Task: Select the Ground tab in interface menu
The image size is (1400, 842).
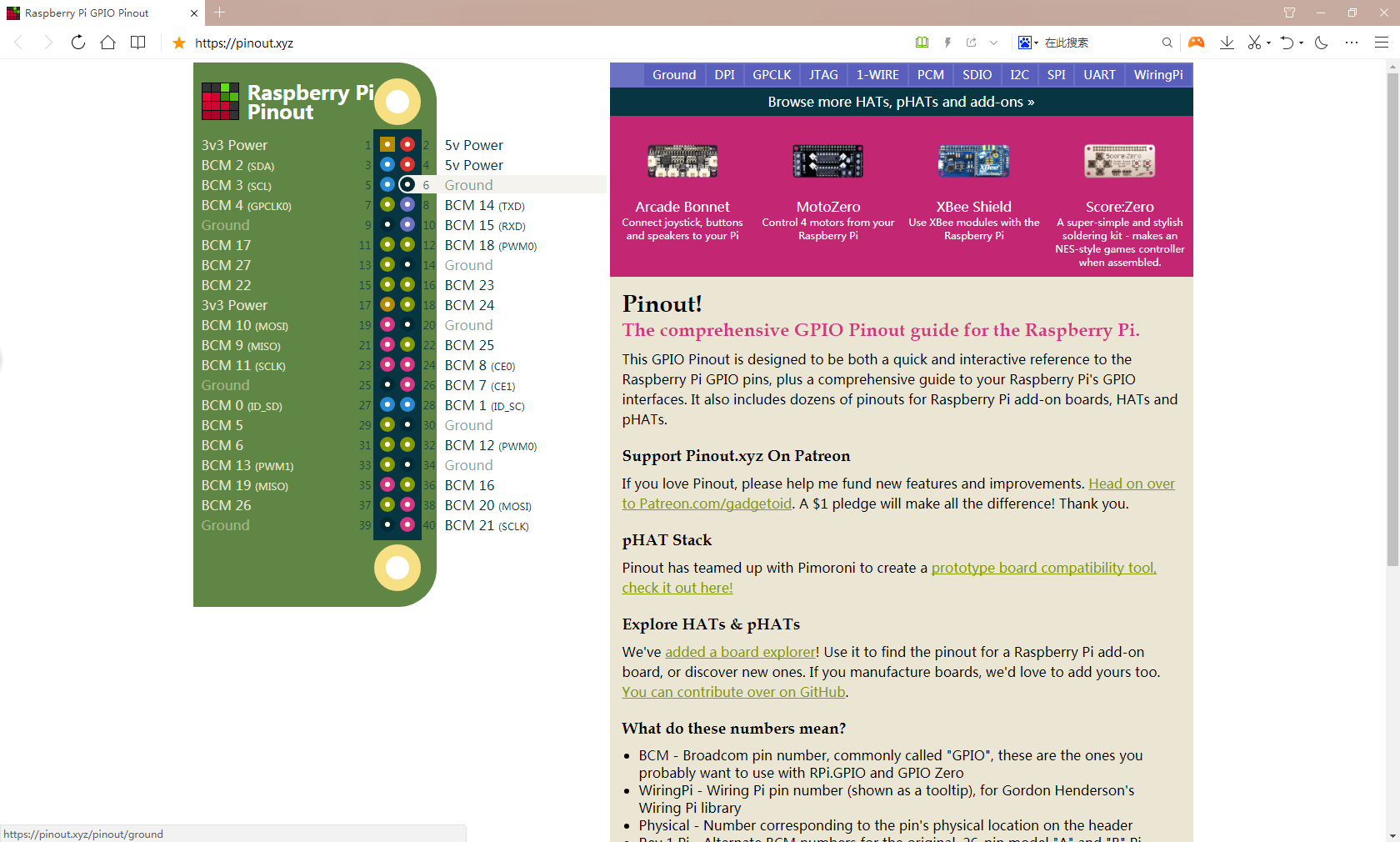Action: [674, 74]
